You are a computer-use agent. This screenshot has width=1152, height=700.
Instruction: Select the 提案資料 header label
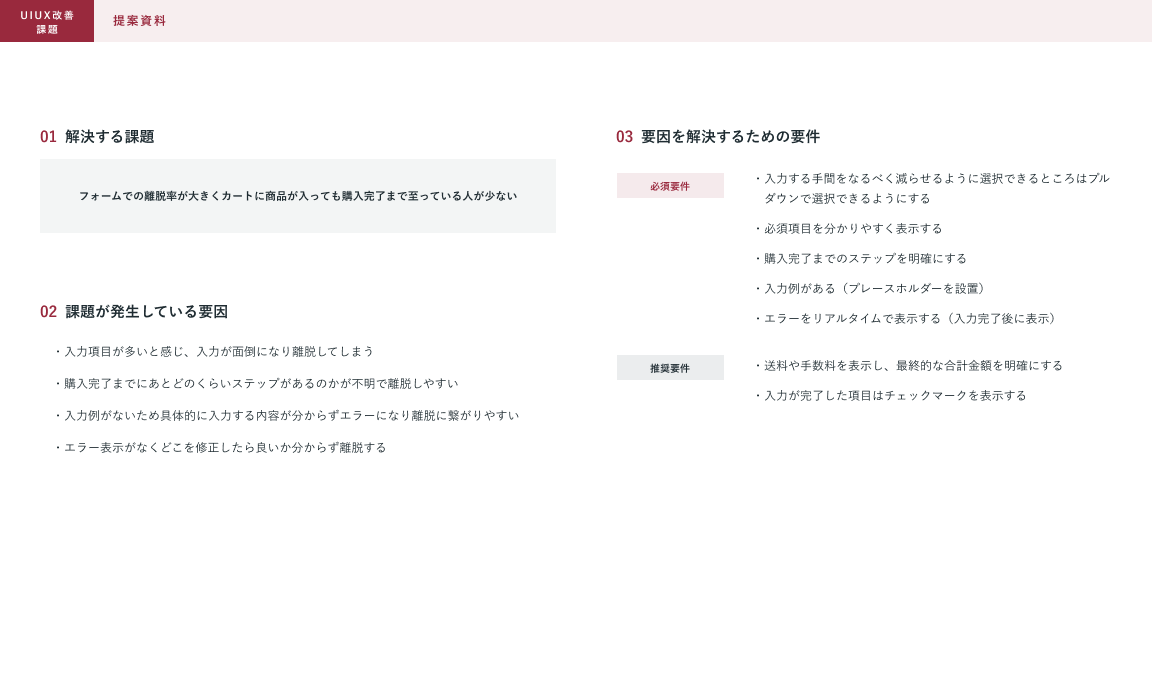coord(139,21)
